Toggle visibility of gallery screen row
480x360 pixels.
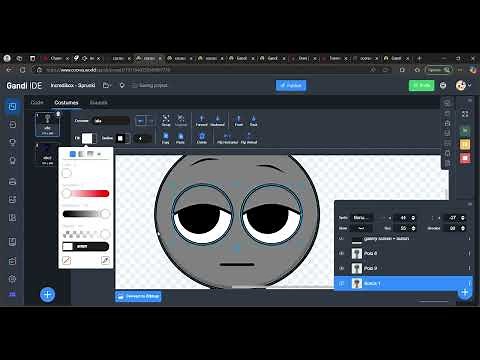(x=341, y=239)
